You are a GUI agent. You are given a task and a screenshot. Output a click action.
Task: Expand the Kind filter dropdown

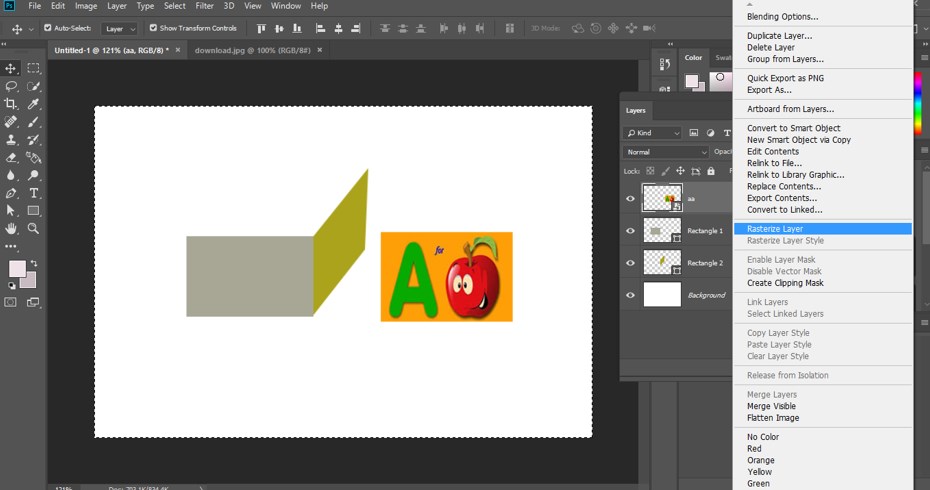click(x=653, y=133)
